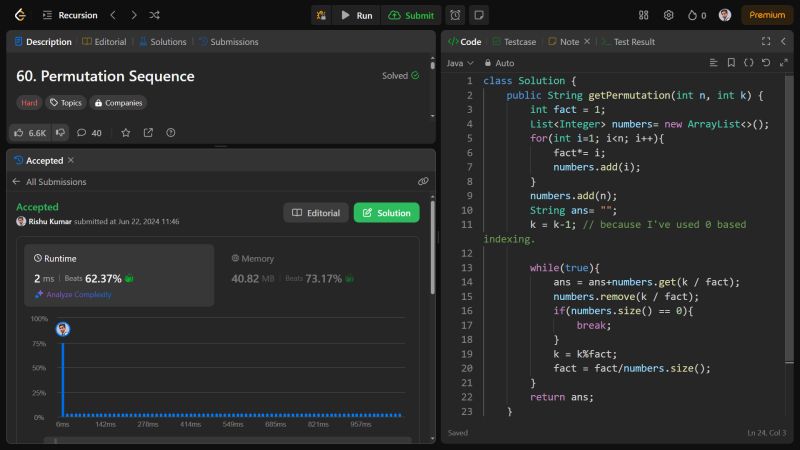Start the timer with the alarm clock icon
The image size is (800, 450).
click(455, 15)
